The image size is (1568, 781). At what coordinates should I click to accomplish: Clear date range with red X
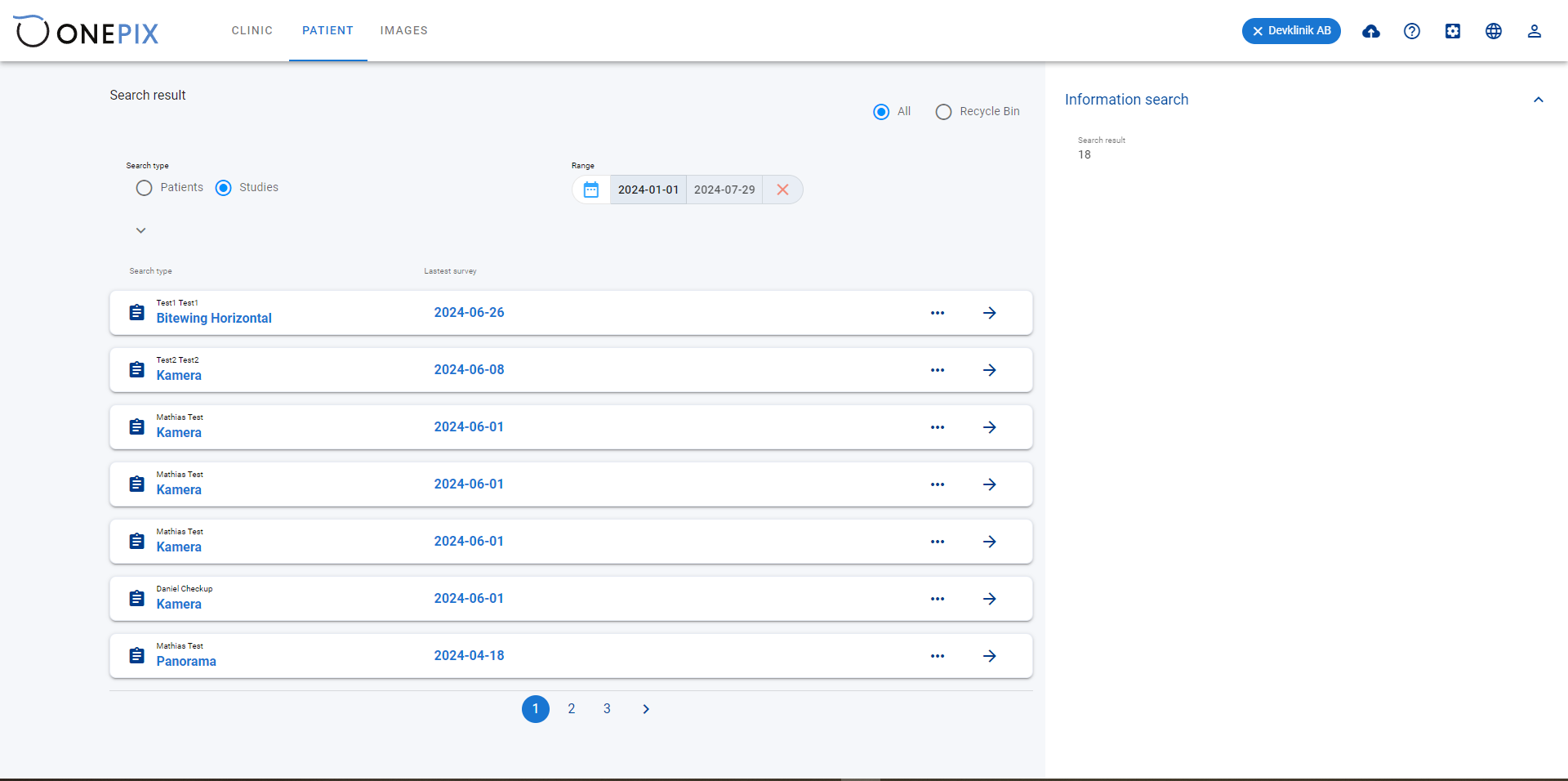coord(782,190)
